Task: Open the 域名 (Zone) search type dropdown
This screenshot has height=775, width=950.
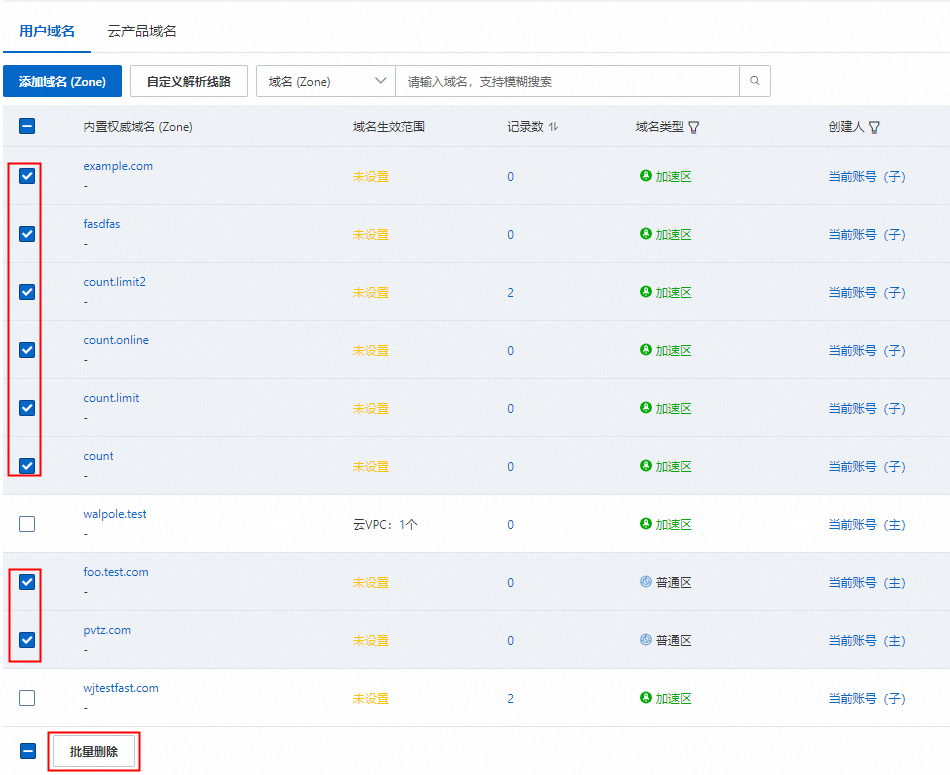Action: point(326,81)
